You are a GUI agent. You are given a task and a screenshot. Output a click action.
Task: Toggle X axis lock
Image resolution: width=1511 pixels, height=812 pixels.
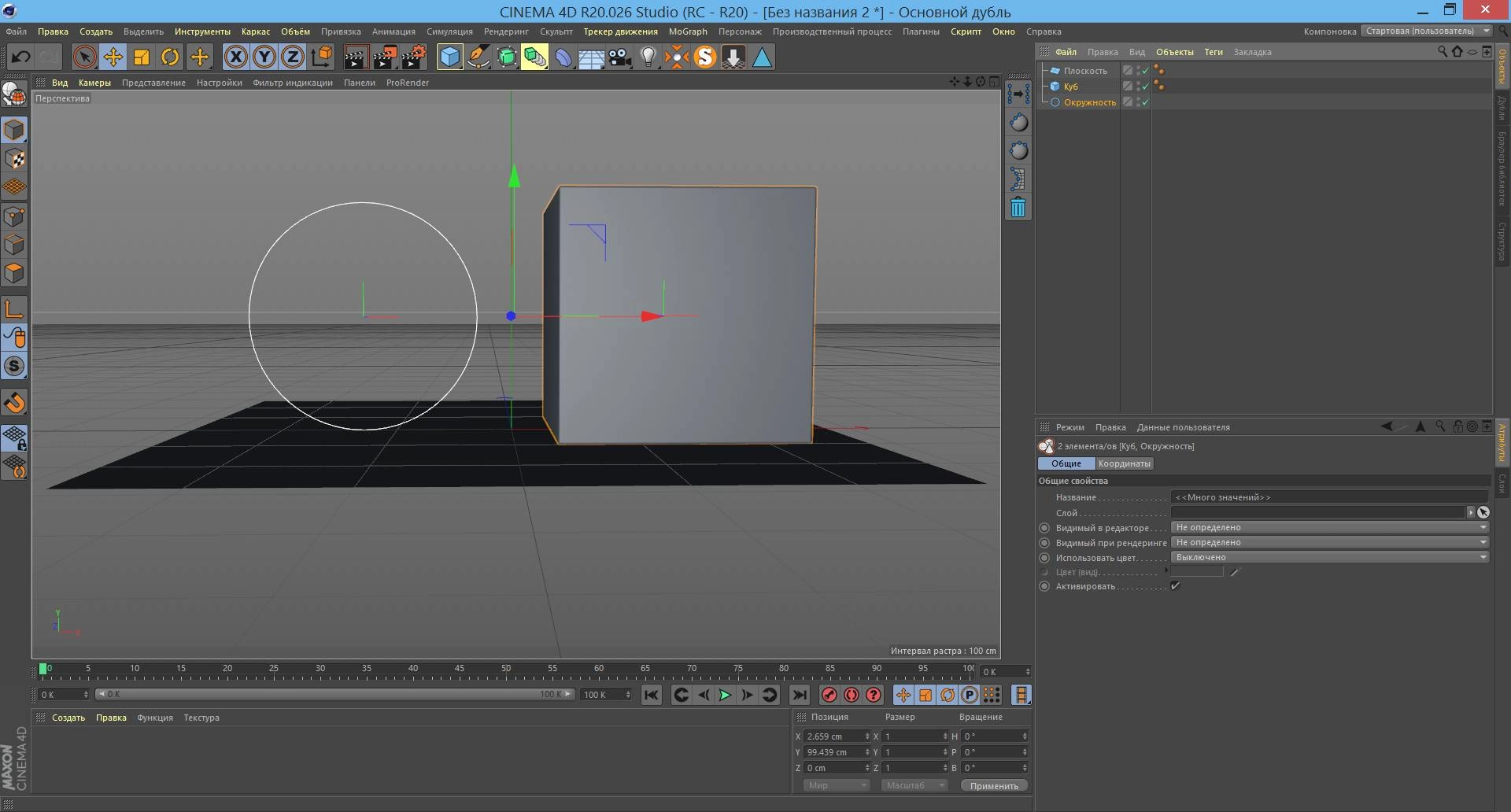coord(235,57)
